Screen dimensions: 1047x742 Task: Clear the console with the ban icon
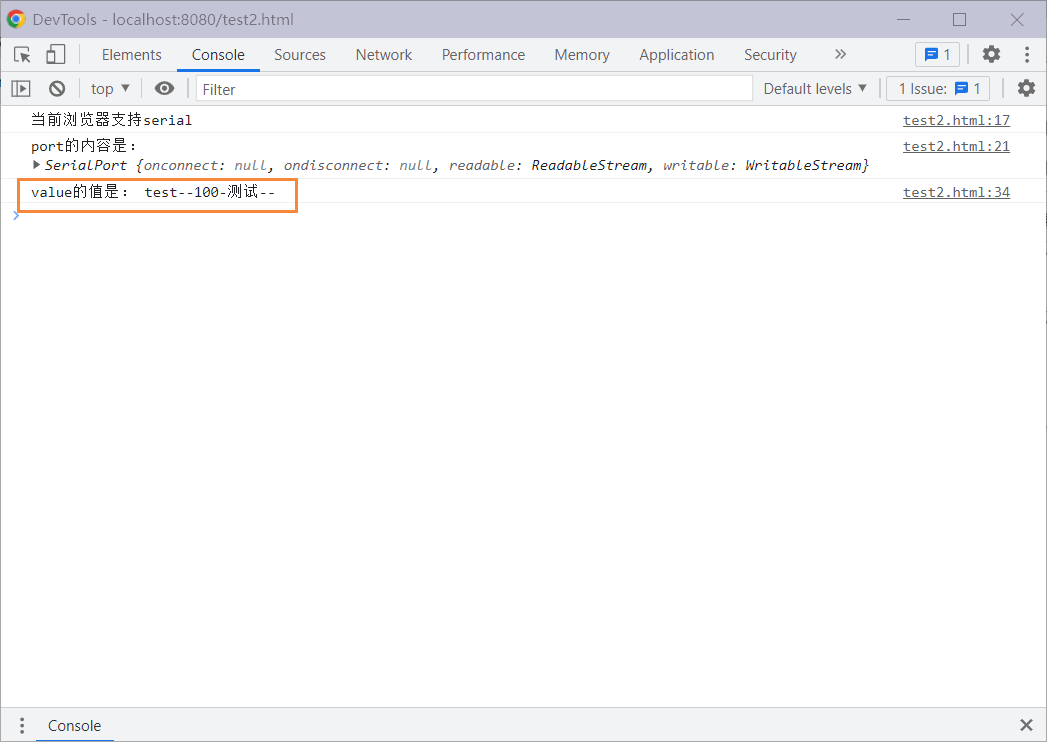coord(57,88)
